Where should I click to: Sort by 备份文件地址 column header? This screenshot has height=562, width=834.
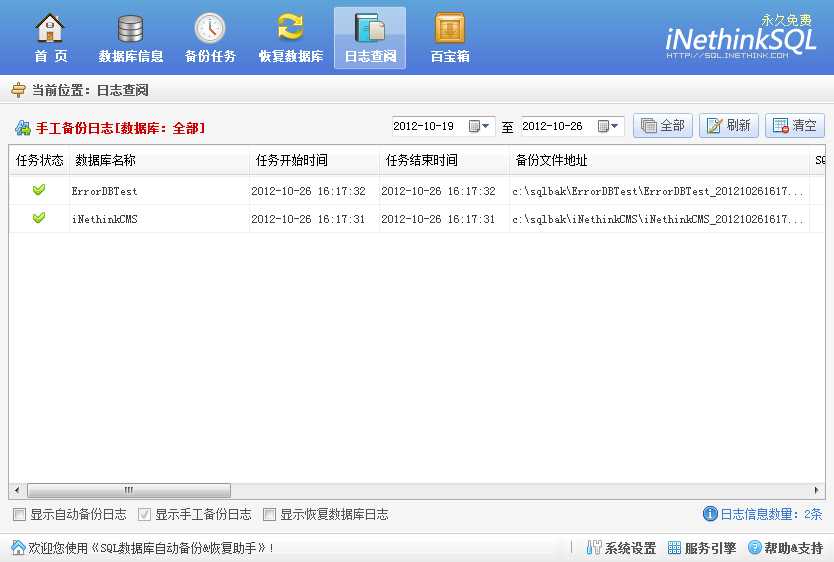[x=659, y=160]
